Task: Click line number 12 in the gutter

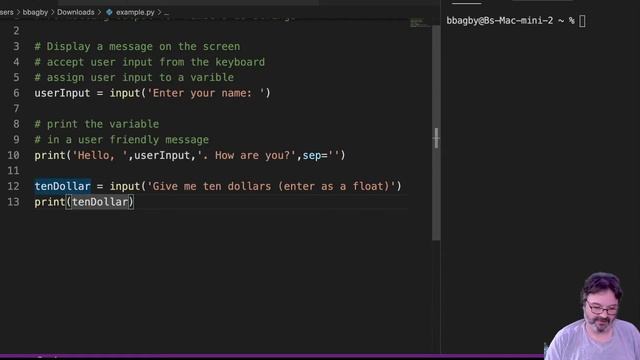Action: tap(13, 186)
